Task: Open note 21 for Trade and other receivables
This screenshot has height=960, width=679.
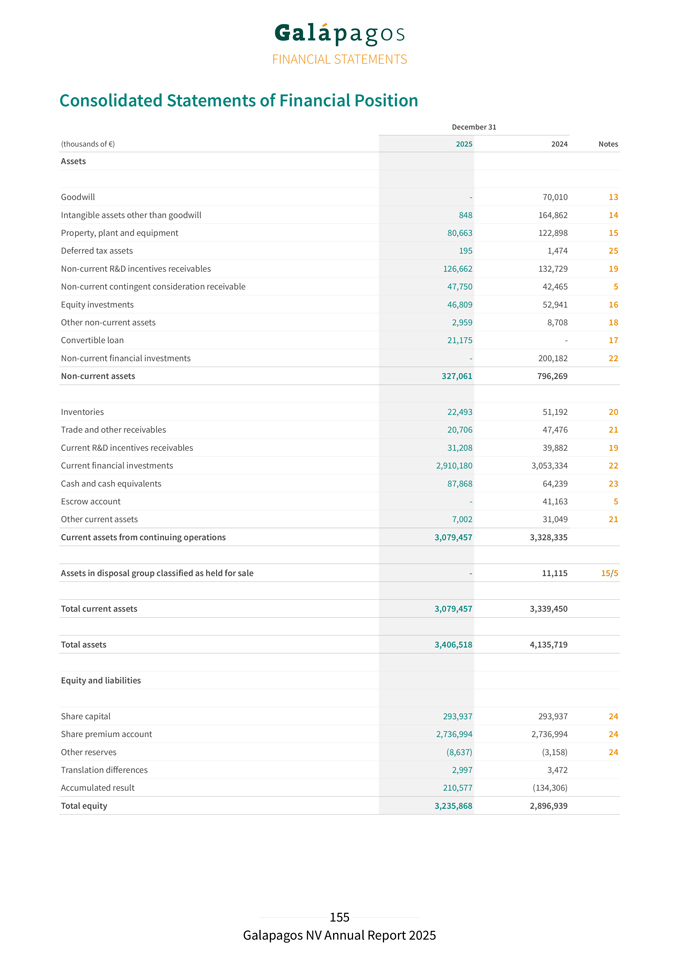Action: 613,430
